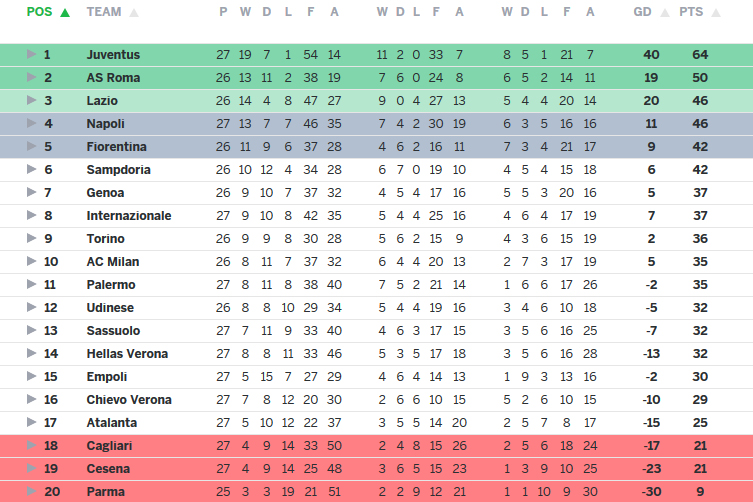Click the sort arrow next to TEAM
The width and height of the screenshot is (753, 502).
click(x=134, y=13)
